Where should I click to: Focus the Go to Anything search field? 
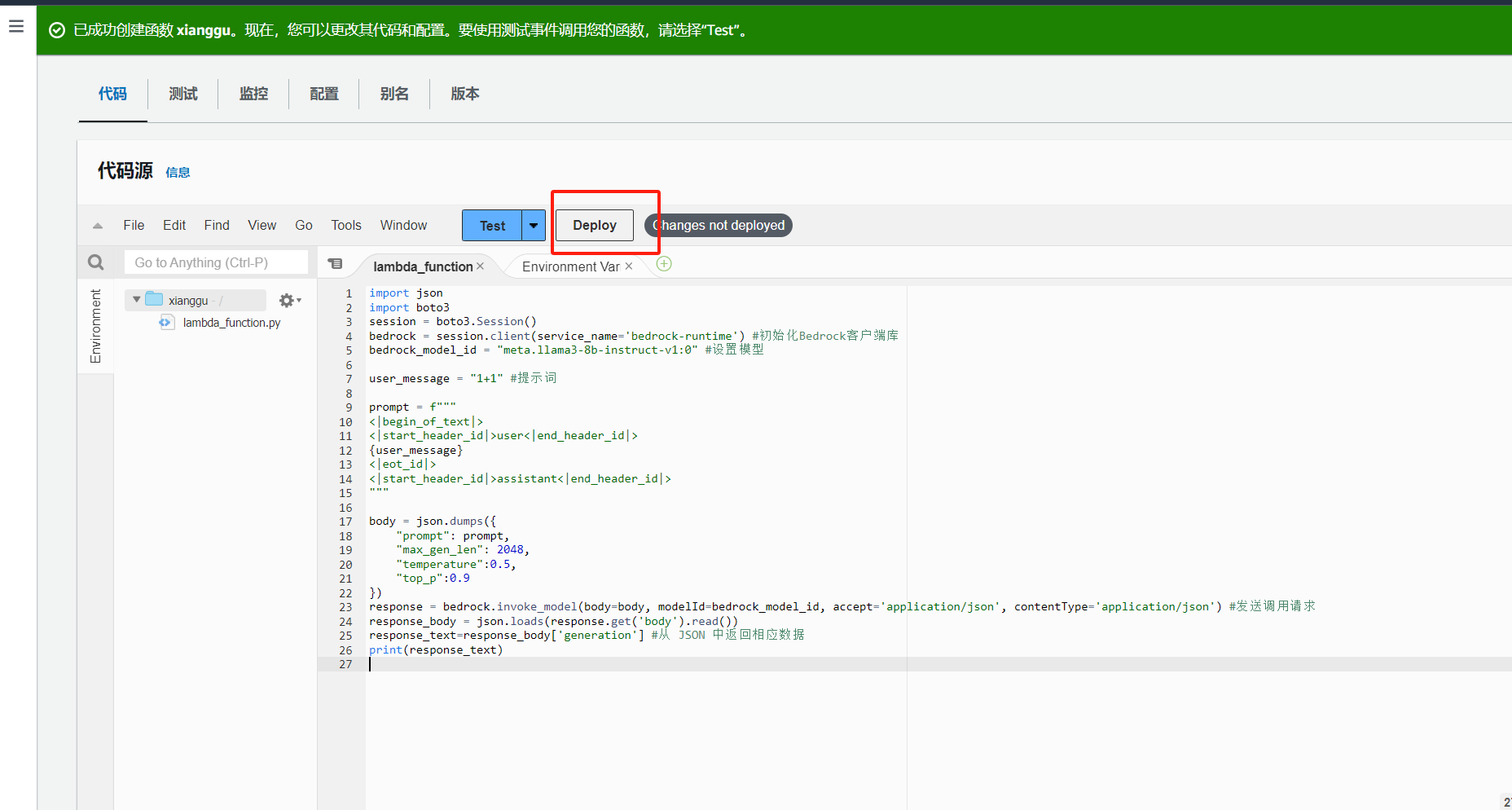coord(216,262)
